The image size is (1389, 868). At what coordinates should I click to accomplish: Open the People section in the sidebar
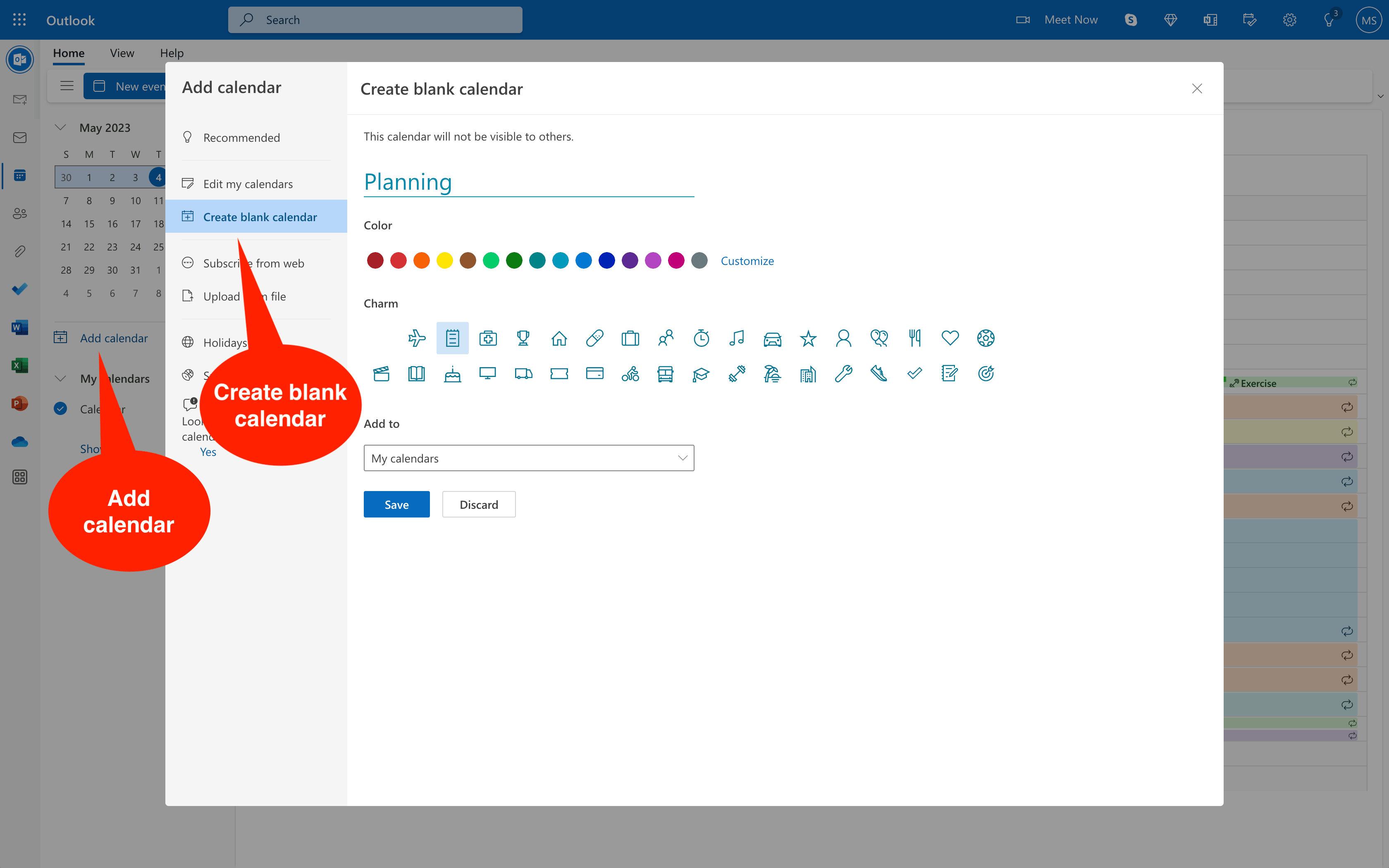(19, 213)
